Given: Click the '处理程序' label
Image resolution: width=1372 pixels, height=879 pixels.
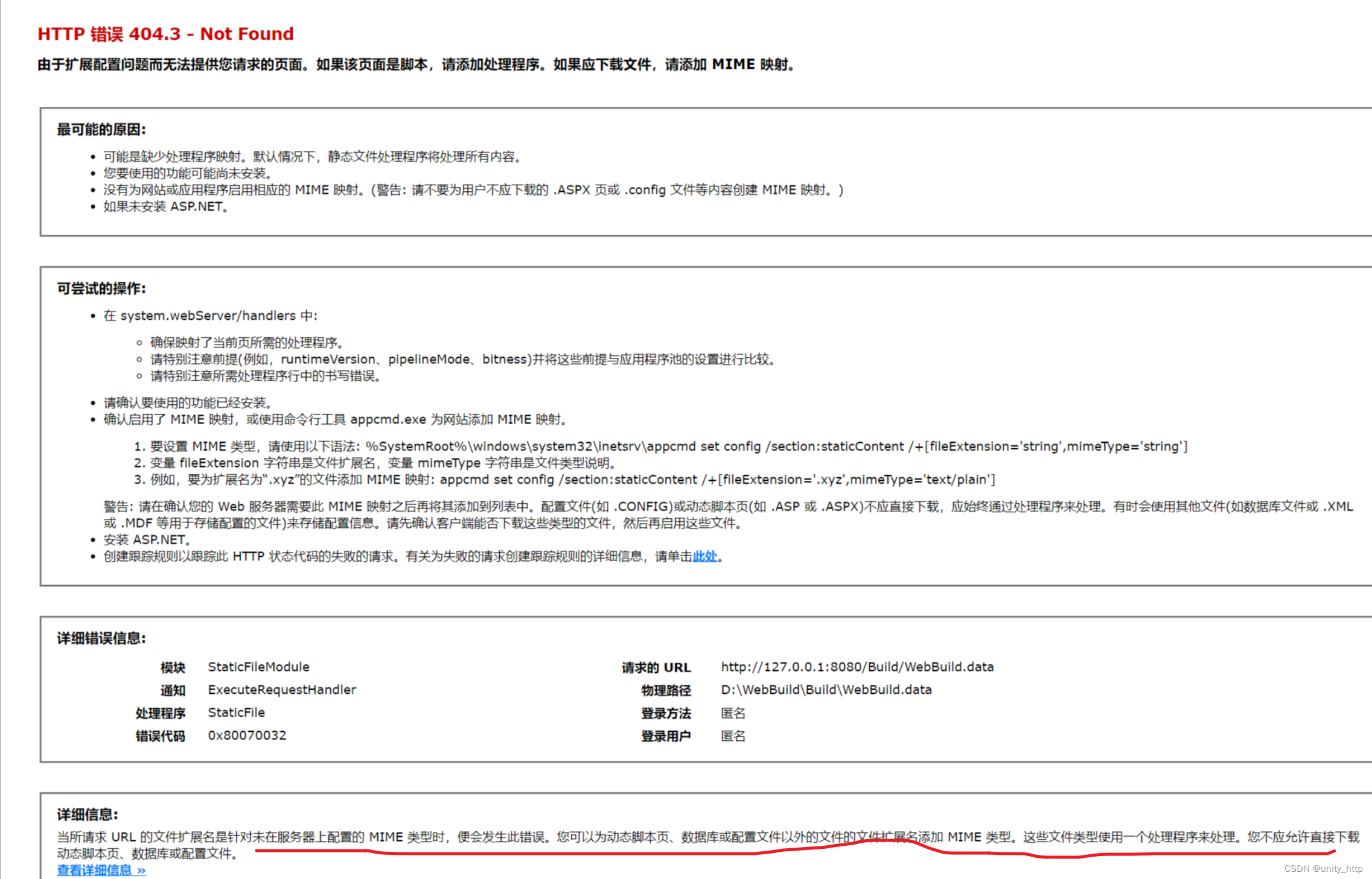Looking at the screenshot, I should click(x=160, y=713).
